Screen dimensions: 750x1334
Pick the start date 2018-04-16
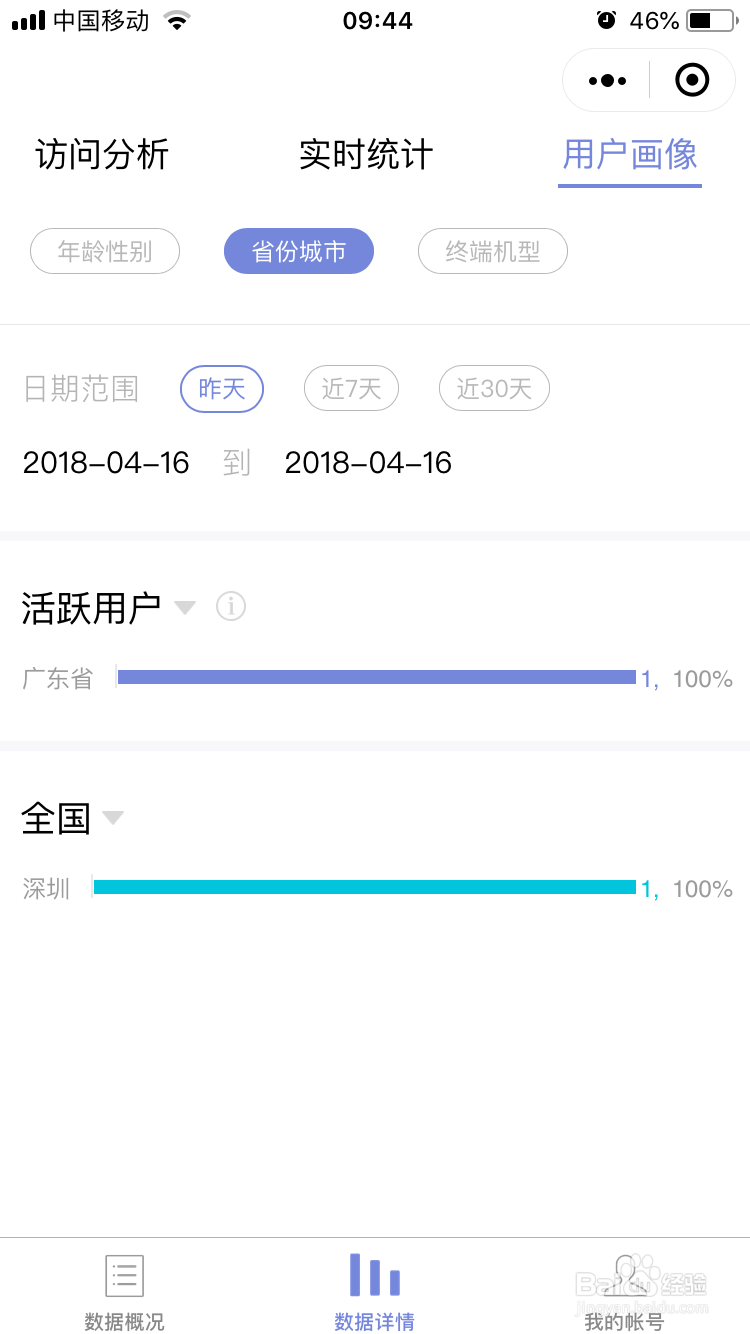[106, 463]
